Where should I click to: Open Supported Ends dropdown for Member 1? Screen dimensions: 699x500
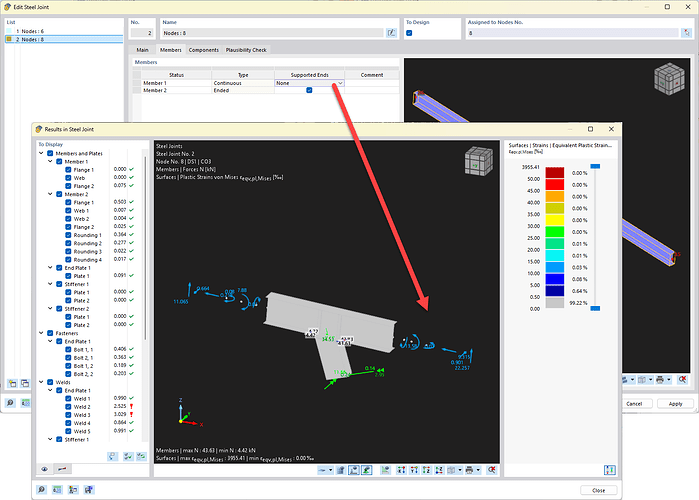point(341,82)
